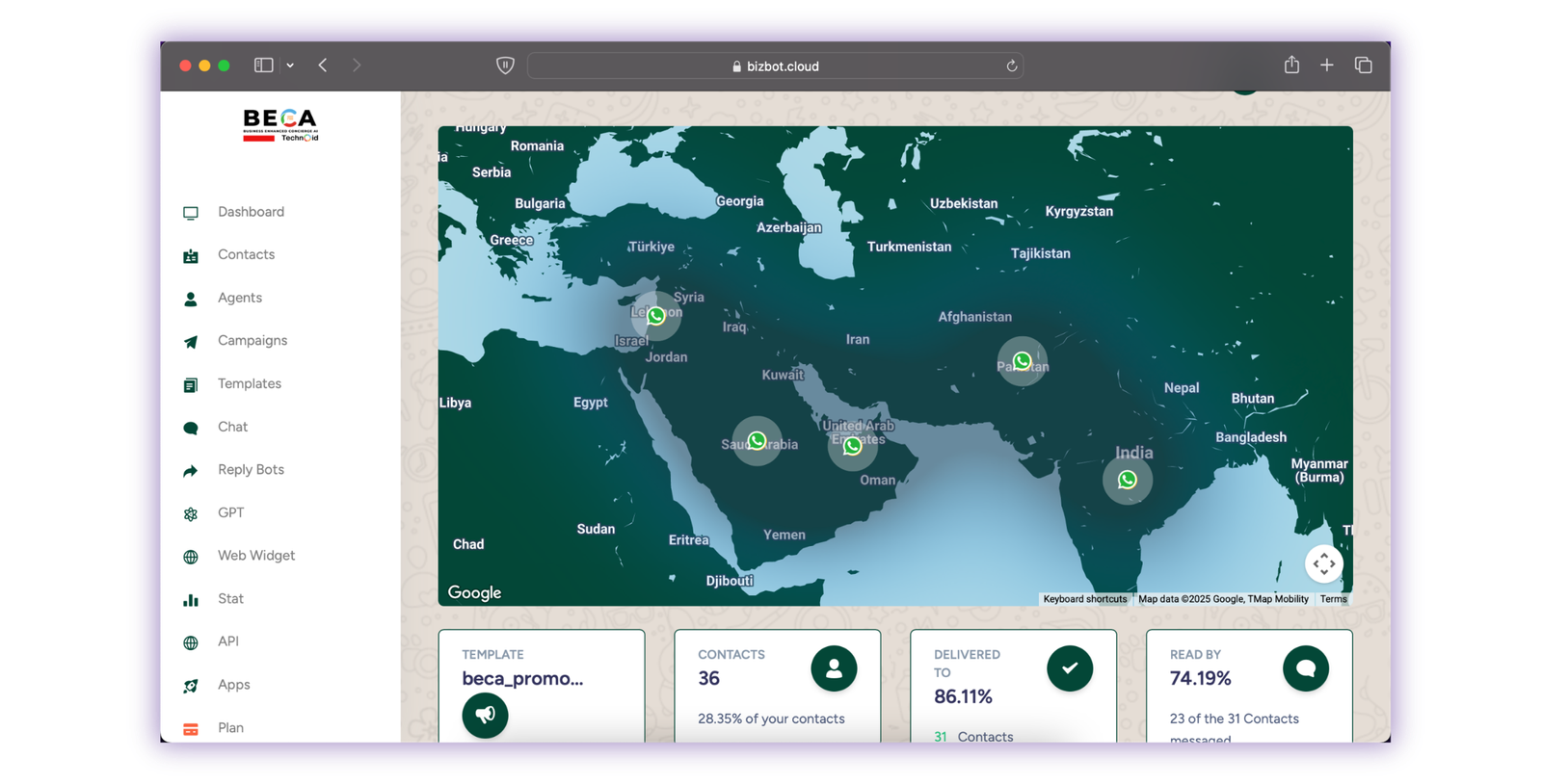The image size is (1542, 784).
Task: Click the chat bubble icon in Read By card
Action: (x=1306, y=668)
